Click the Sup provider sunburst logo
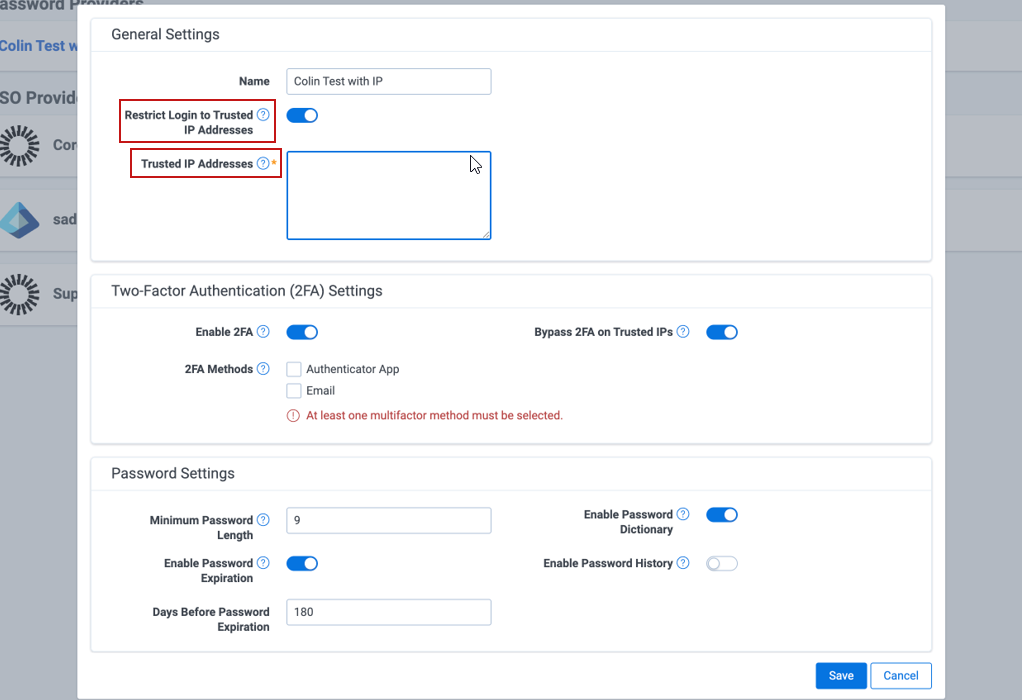 [20, 294]
